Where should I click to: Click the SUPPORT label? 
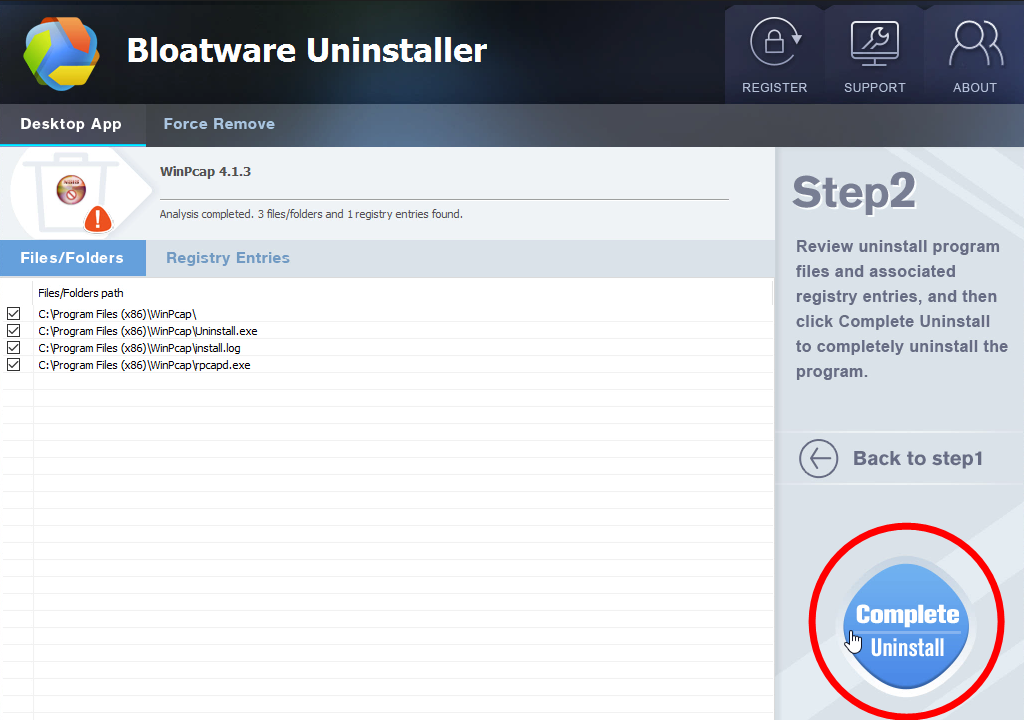(x=874, y=88)
